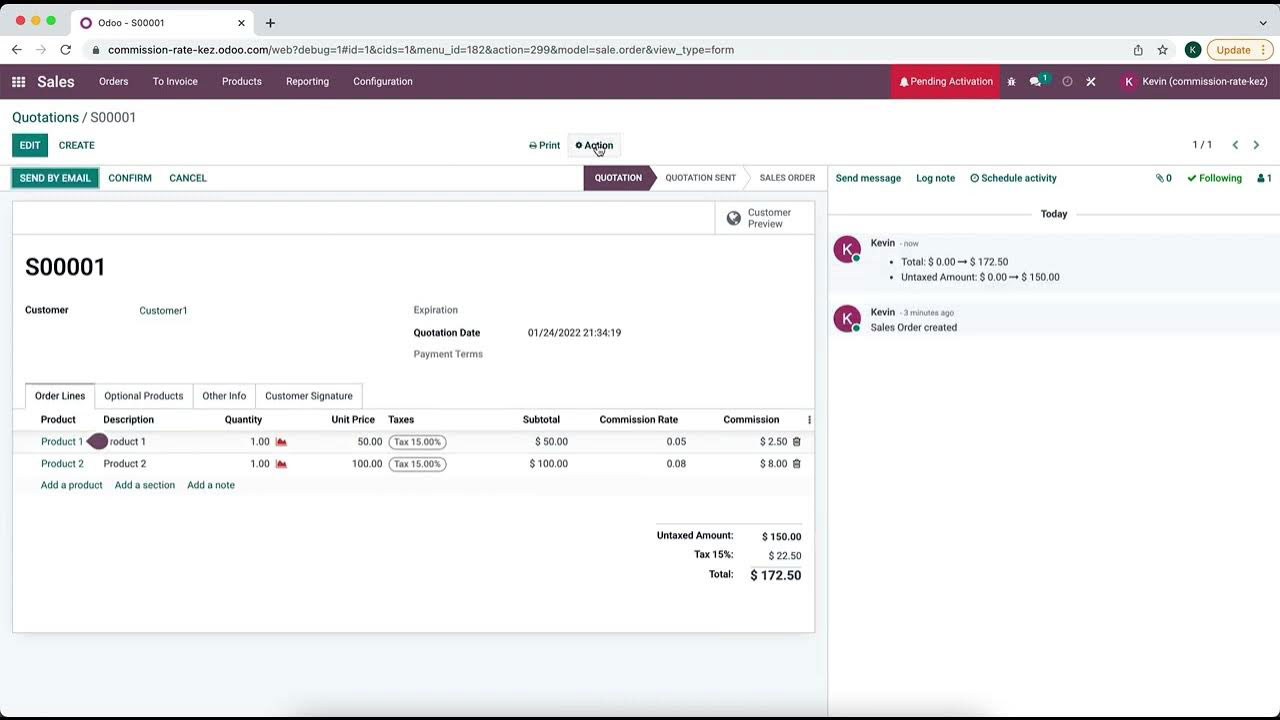Viewport: 1280px width, 720px height.
Task: Click Log note in chatter
Action: pyautogui.click(x=936, y=178)
